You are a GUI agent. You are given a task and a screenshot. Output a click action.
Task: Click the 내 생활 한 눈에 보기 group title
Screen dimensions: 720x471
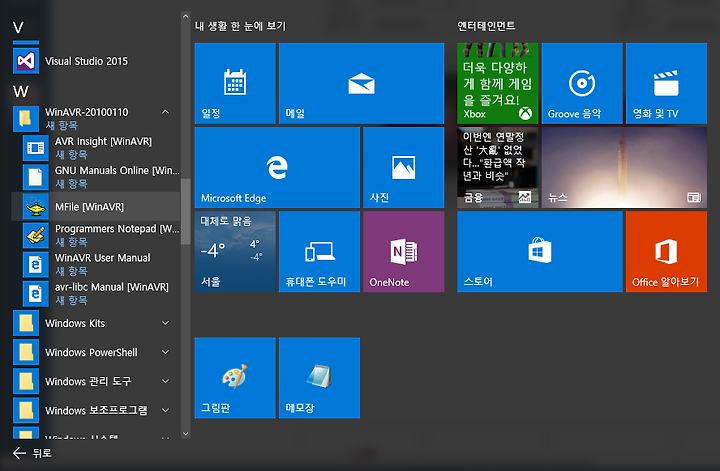click(240, 26)
